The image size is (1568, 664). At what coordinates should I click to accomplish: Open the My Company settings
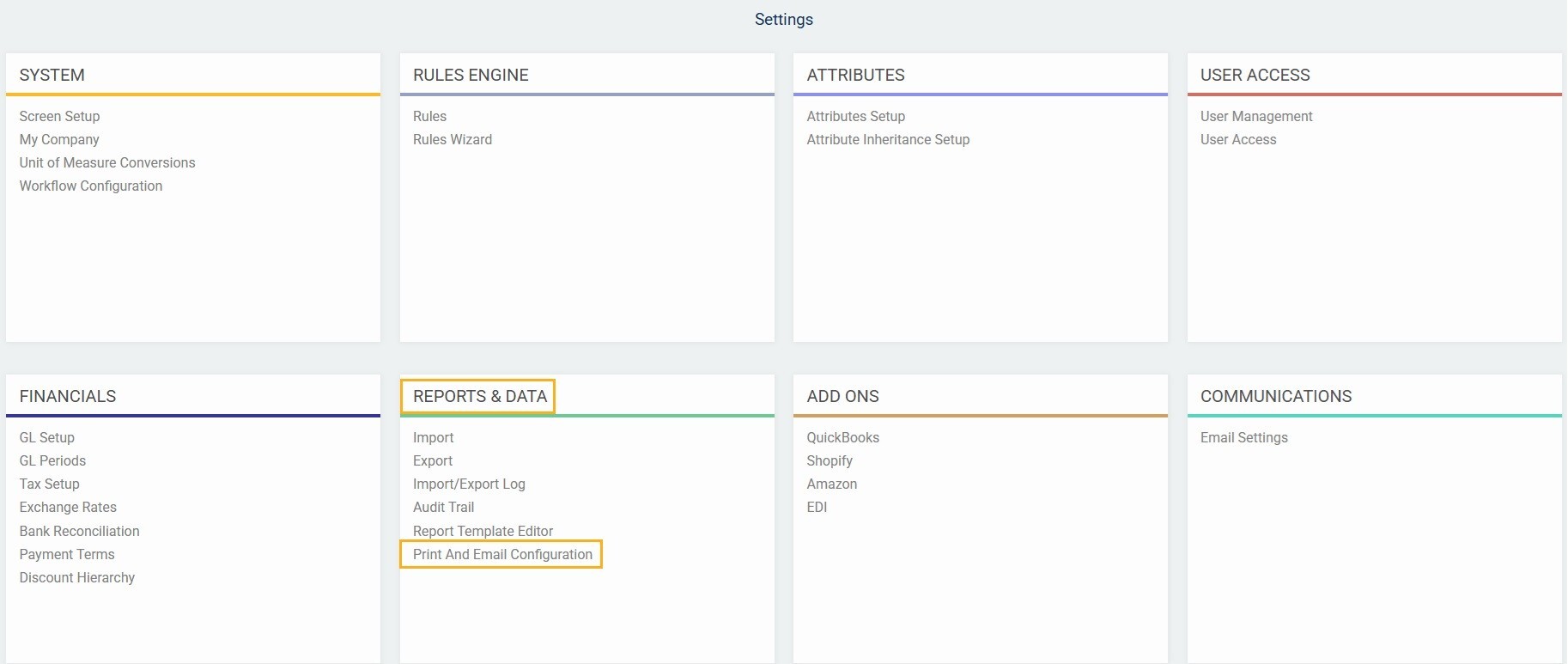[59, 139]
